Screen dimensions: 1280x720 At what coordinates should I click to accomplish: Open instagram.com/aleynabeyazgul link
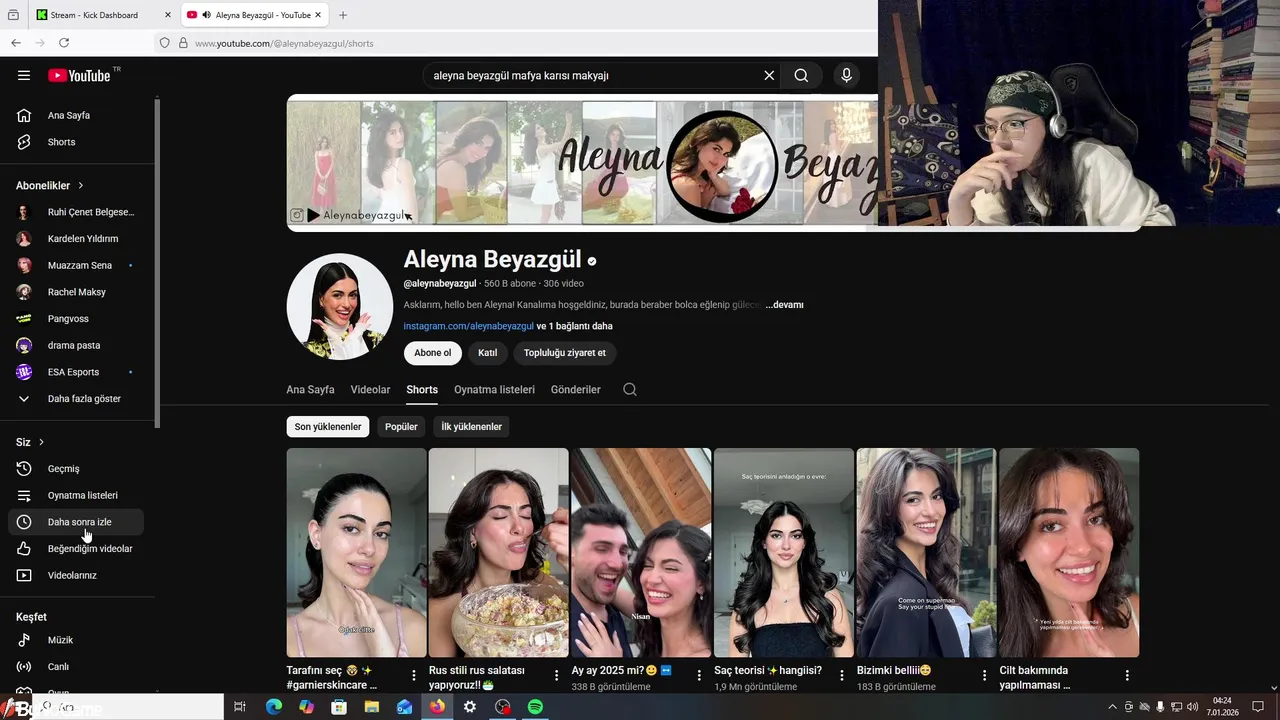click(x=468, y=326)
